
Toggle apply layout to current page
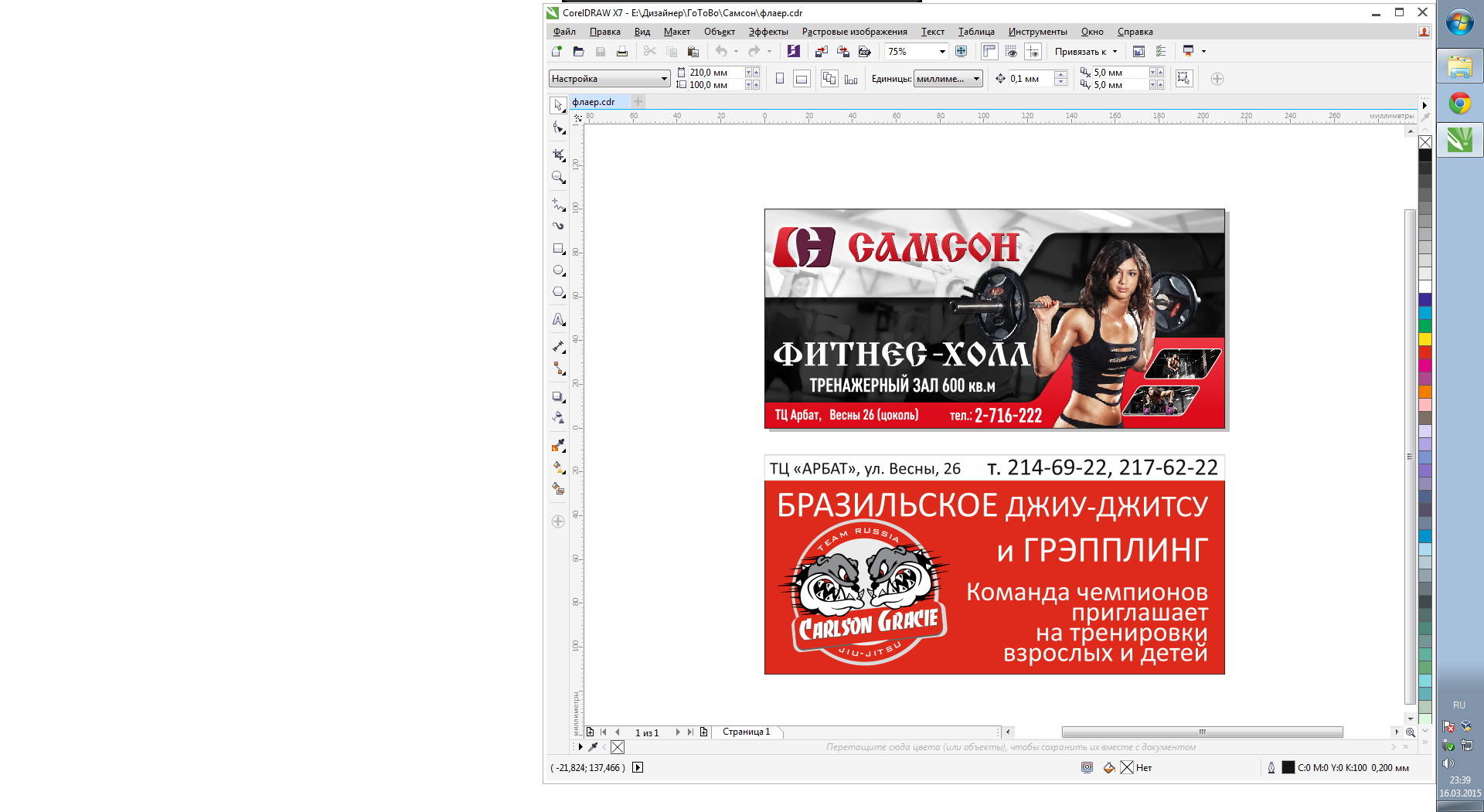[851, 79]
